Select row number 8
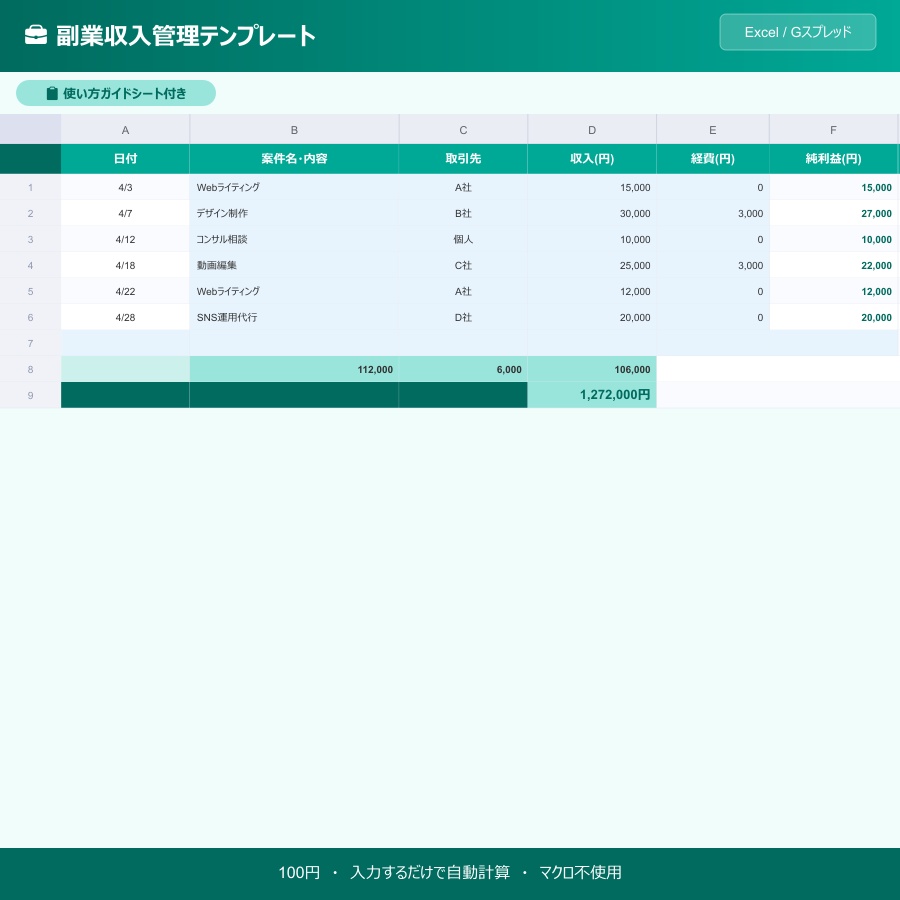The height and width of the screenshot is (900, 900). coord(30,369)
